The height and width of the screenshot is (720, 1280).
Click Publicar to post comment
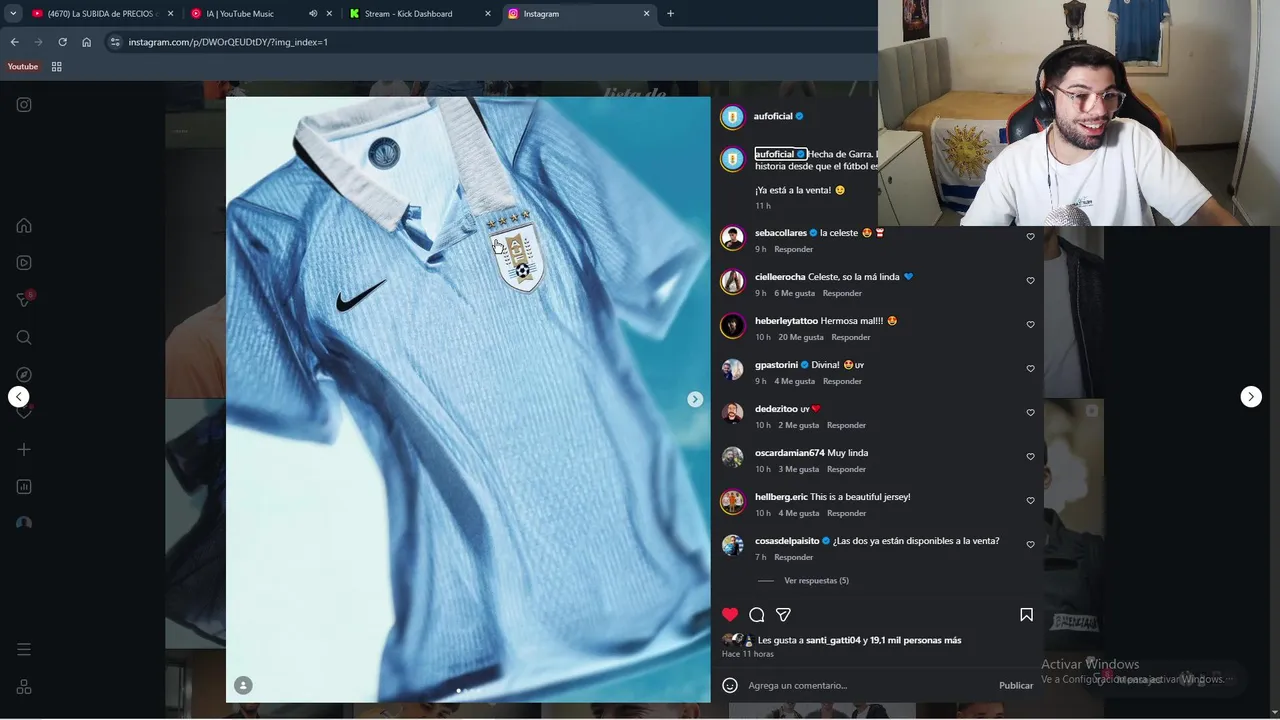click(x=1016, y=686)
